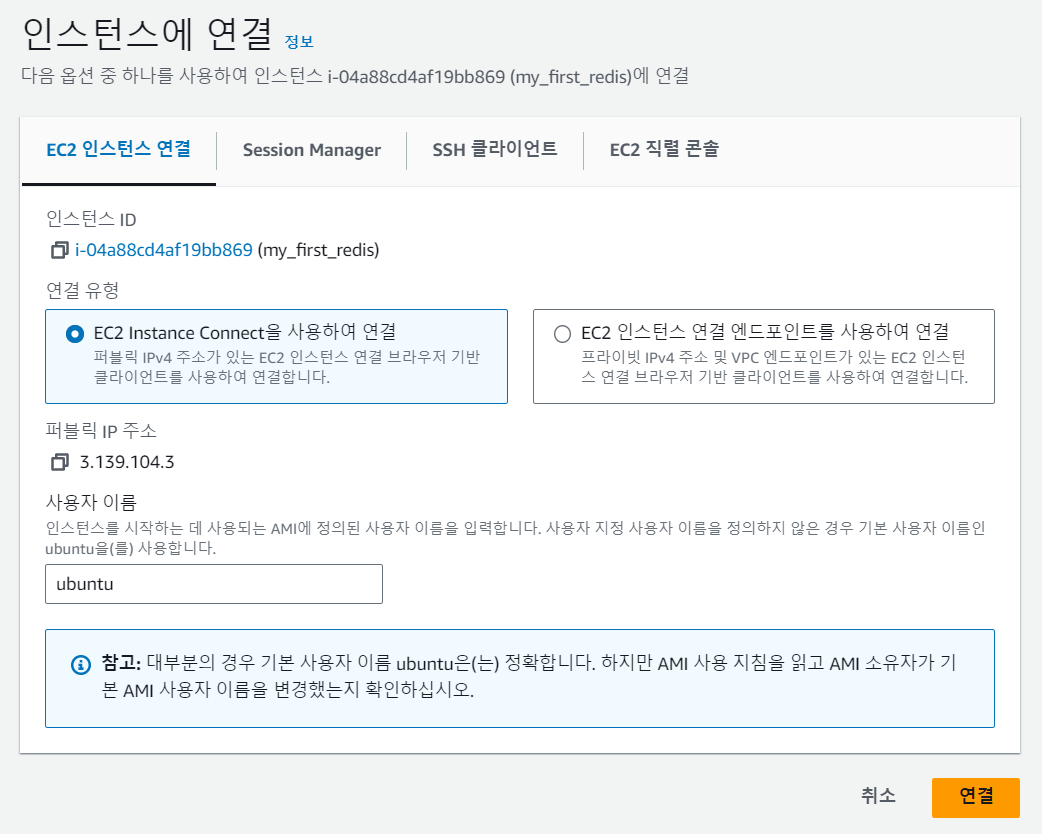The height and width of the screenshot is (834, 1042).
Task: Select EC2 인스턴스 연결 엔드포인트 radio option
Action: point(562,334)
